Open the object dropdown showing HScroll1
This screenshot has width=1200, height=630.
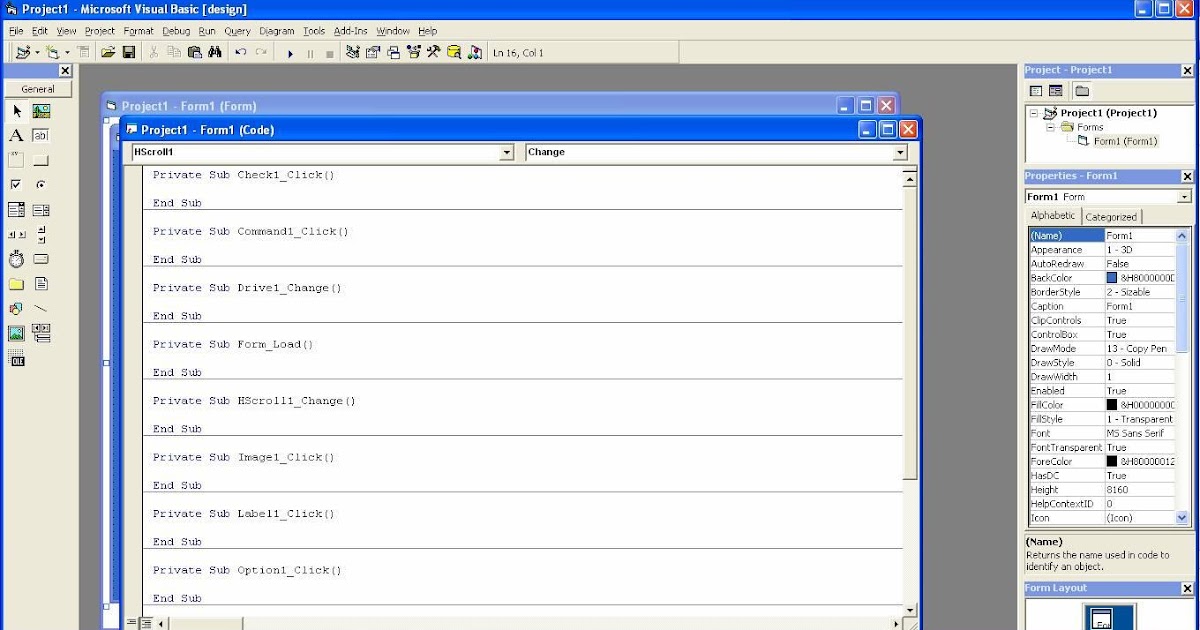pyautogui.click(x=508, y=152)
